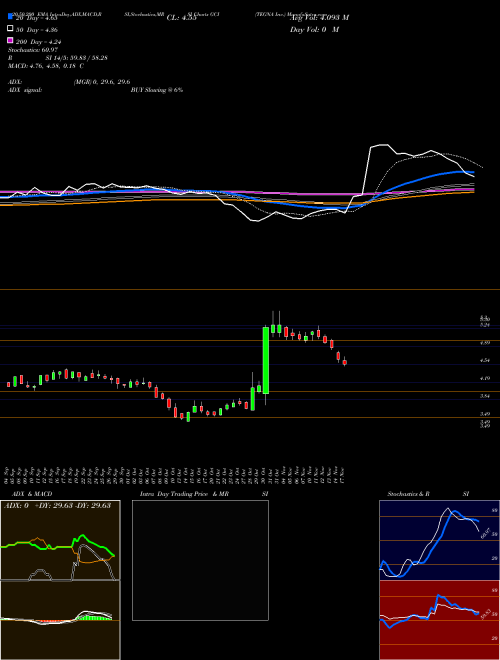The height and width of the screenshot is (660, 500).
Task: Click the 'Avg Vol: 4.093 M' label
Action: [319, 18]
